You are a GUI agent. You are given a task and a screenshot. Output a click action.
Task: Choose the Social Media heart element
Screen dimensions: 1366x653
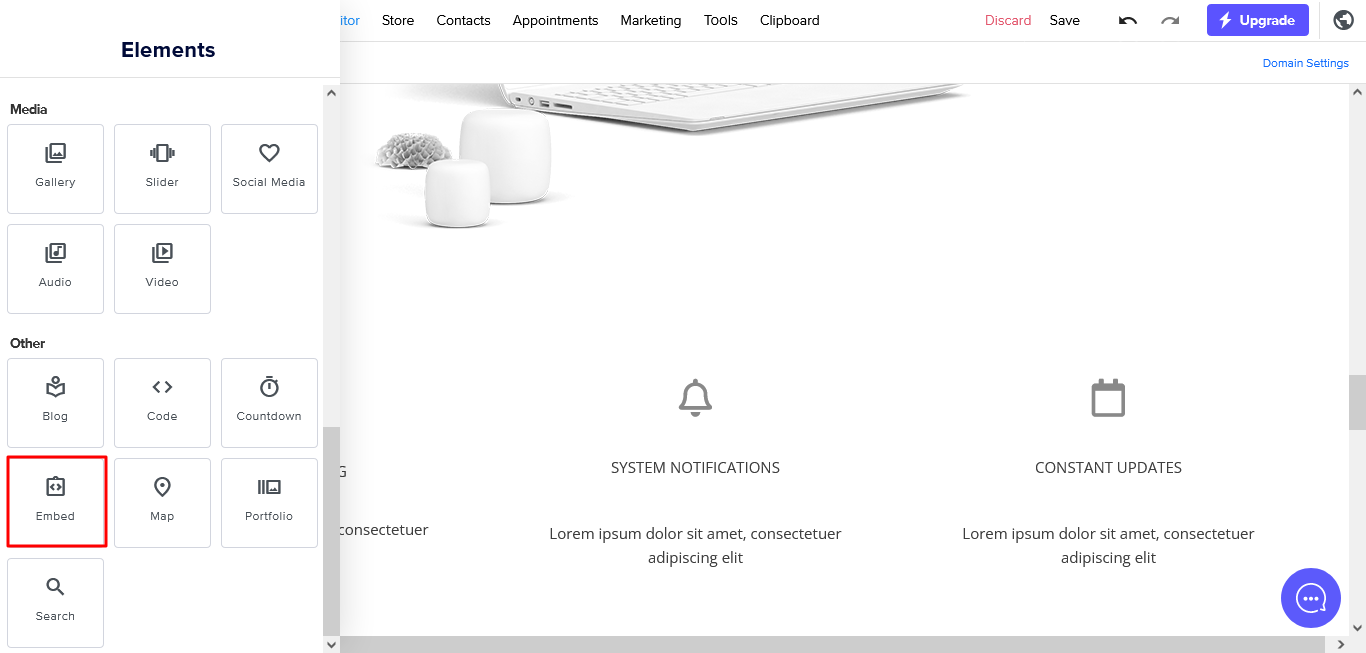[269, 169]
